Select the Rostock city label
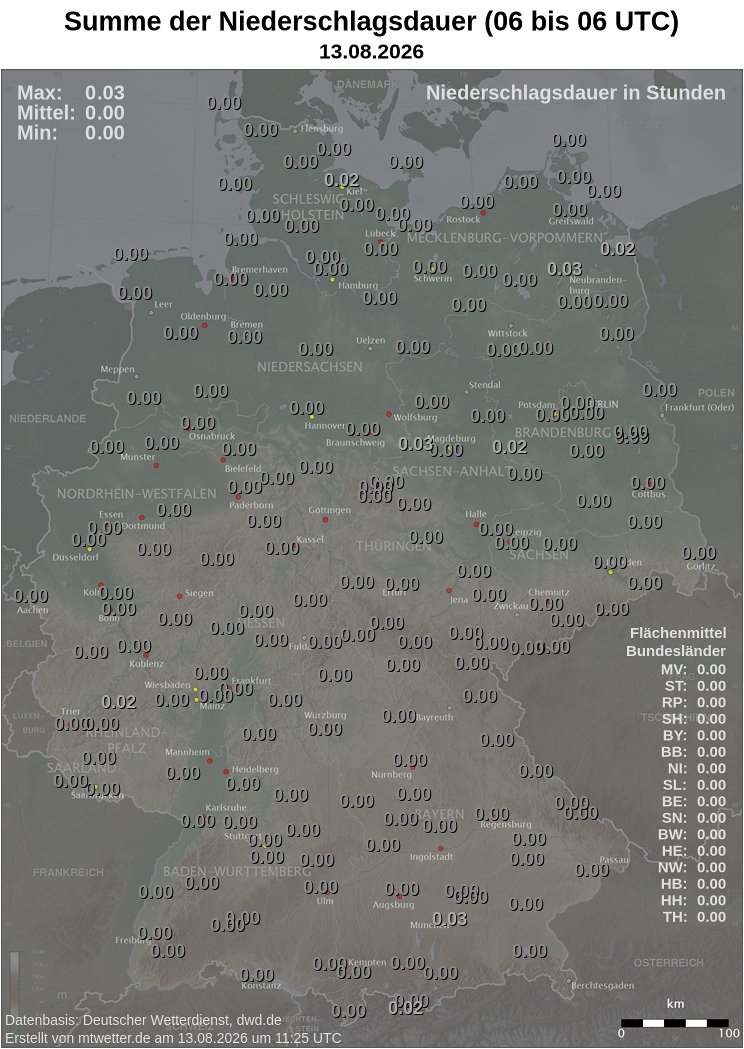The height and width of the screenshot is (1049, 744). click(x=463, y=219)
